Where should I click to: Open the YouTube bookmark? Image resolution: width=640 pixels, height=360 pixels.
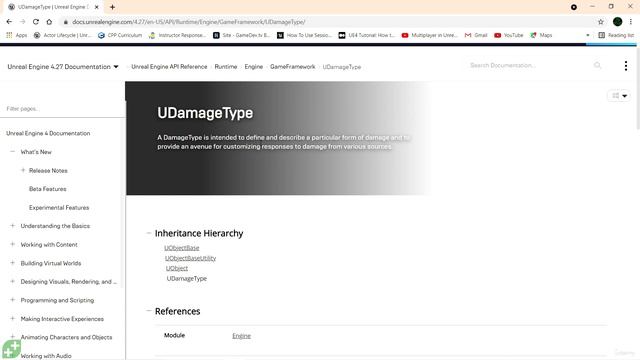[509, 36]
